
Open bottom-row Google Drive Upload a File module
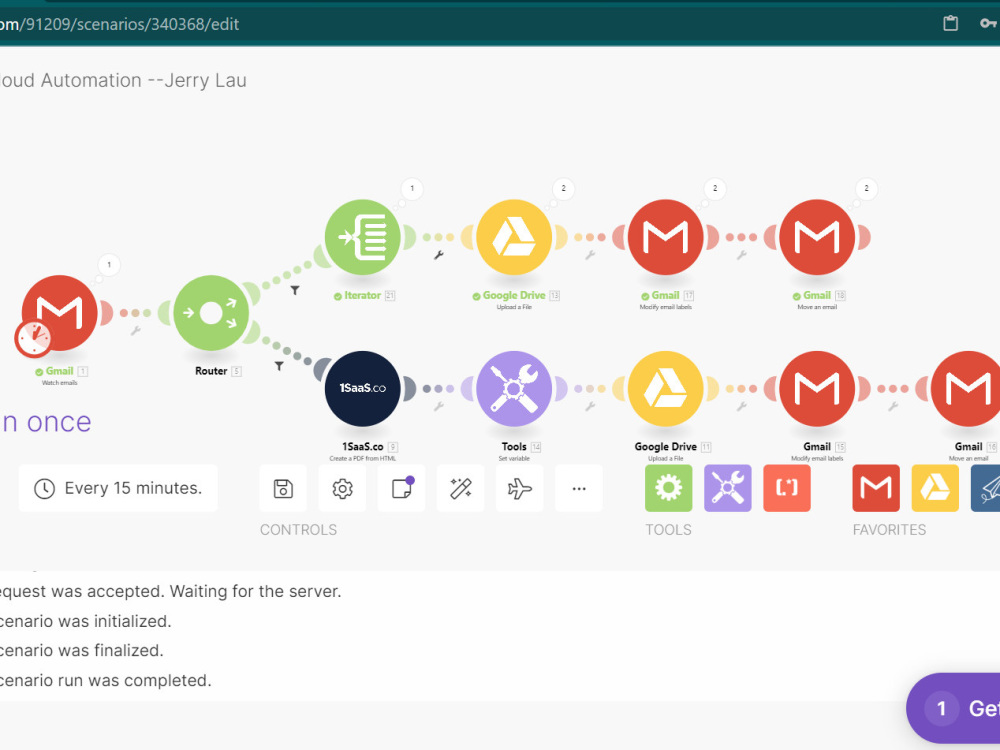pyautogui.click(x=666, y=388)
